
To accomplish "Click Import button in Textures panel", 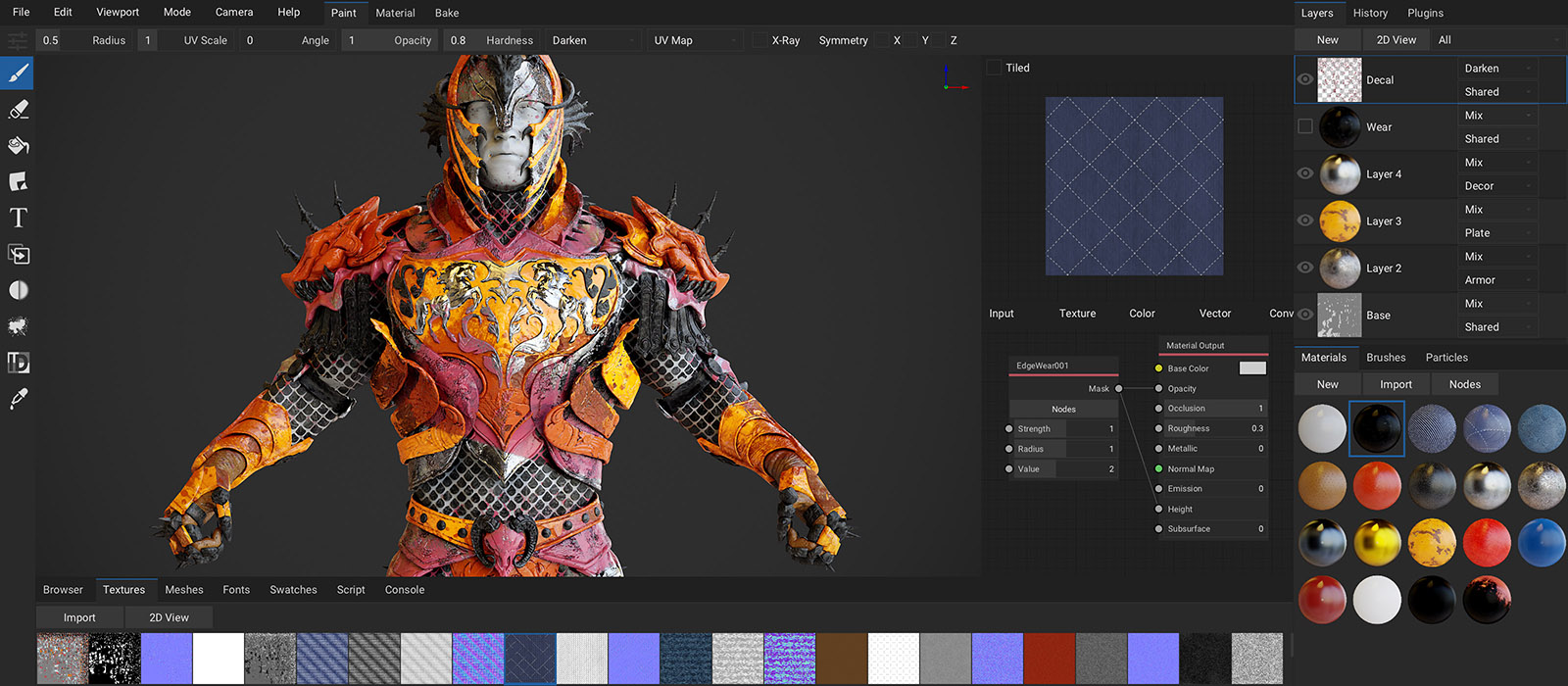I will pos(79,617).
